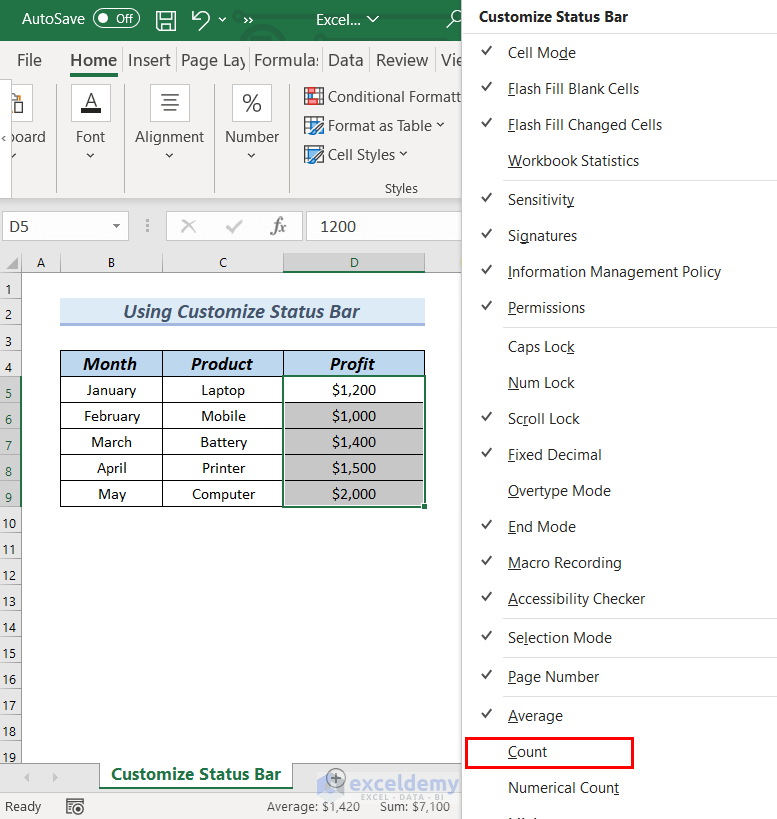Click the Font underlined A icon
This screenshot has width=777, height=819.
(x=91, y=103)
